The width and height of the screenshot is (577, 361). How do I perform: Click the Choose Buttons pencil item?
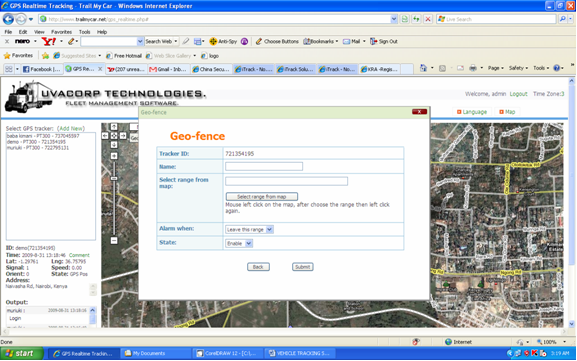pos(277,41)
